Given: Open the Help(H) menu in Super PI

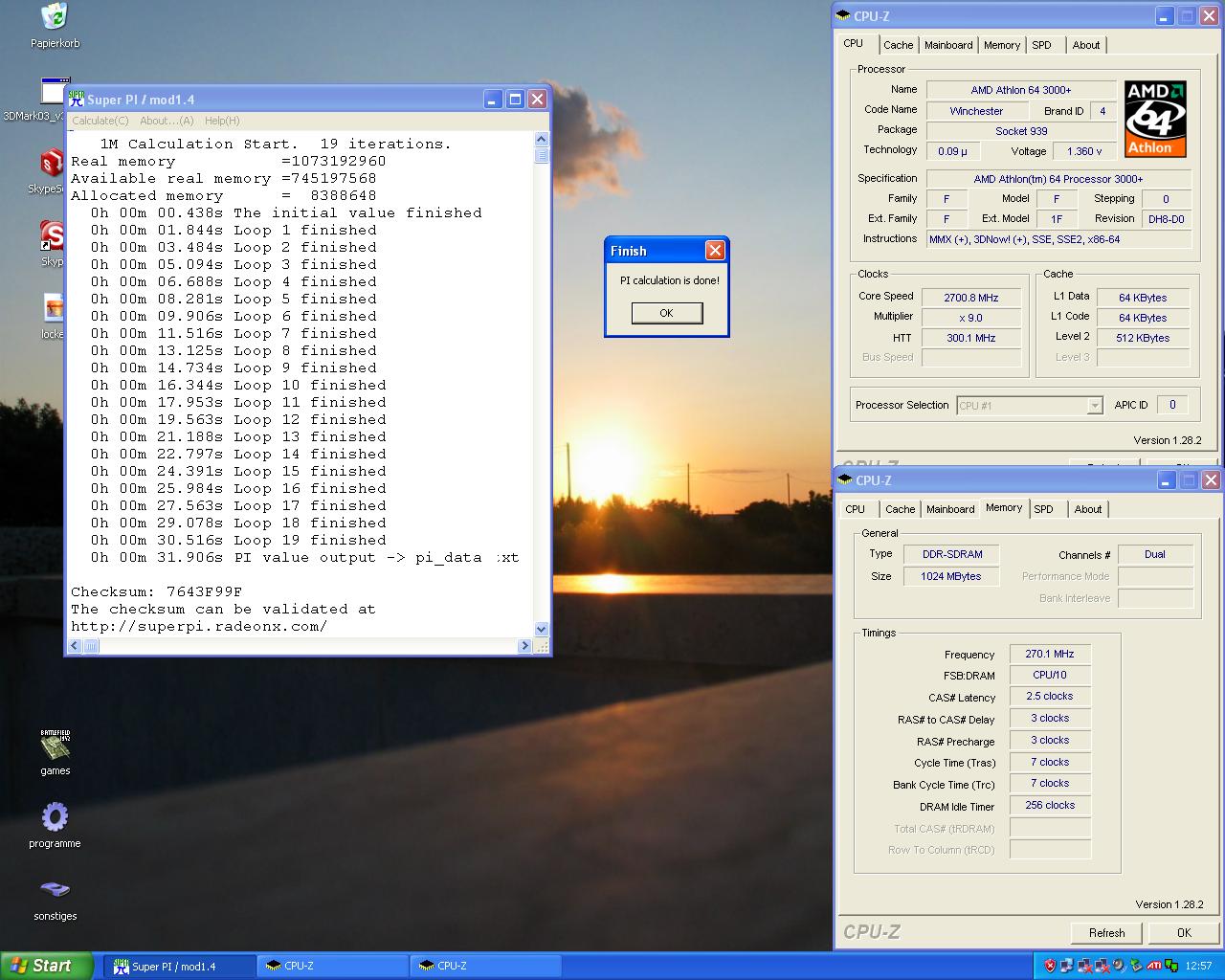Looking at the screenshot, I should [x=222, y=121].
